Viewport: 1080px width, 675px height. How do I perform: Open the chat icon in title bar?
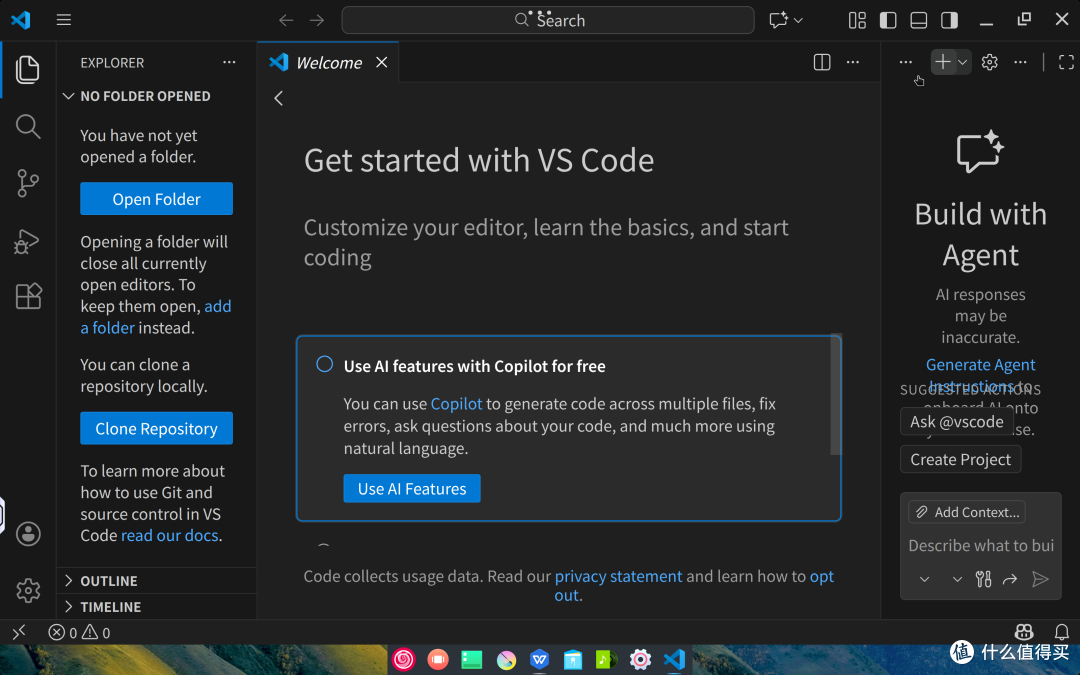pos(778,20)
